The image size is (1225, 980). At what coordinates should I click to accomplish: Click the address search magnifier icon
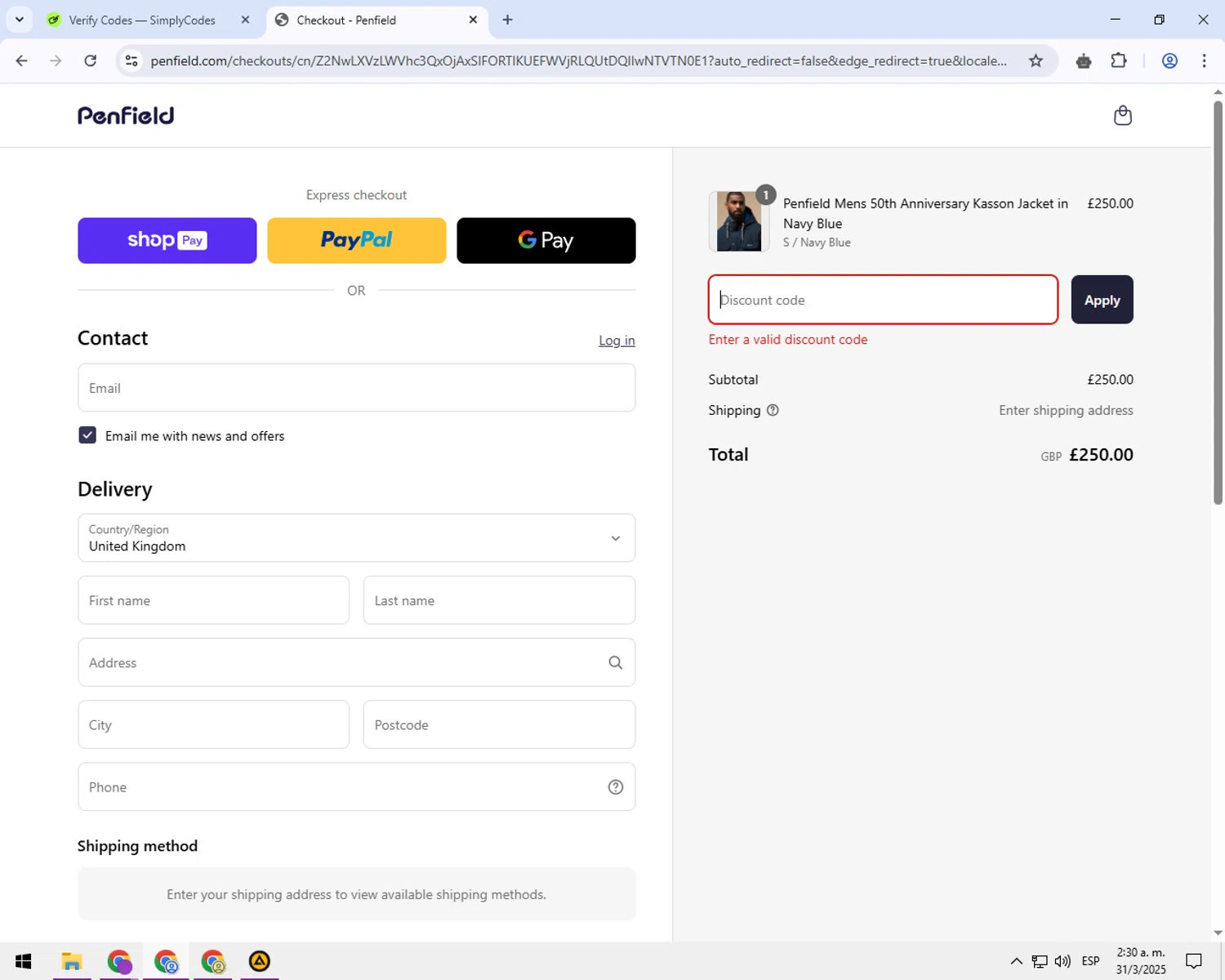(616, 662)
